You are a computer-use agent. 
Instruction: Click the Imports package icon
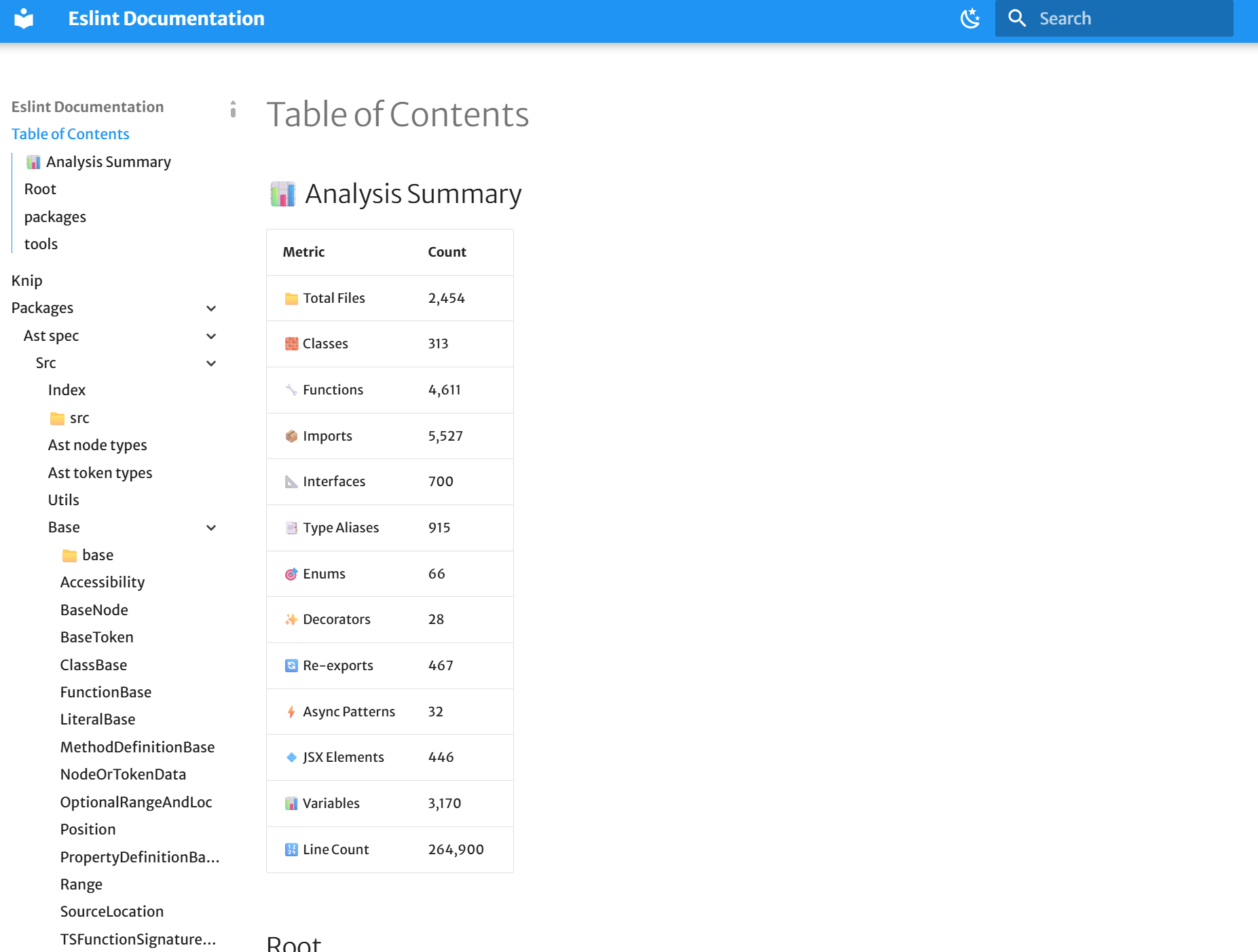[x=291, y=437]
